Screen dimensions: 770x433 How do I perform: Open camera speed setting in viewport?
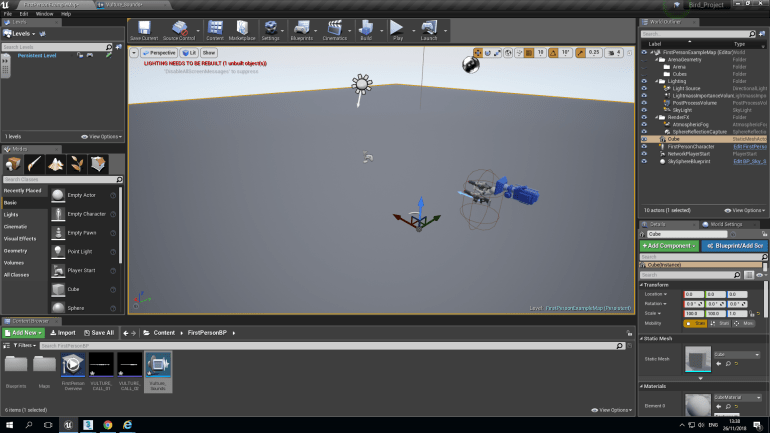tap(614, 53)
